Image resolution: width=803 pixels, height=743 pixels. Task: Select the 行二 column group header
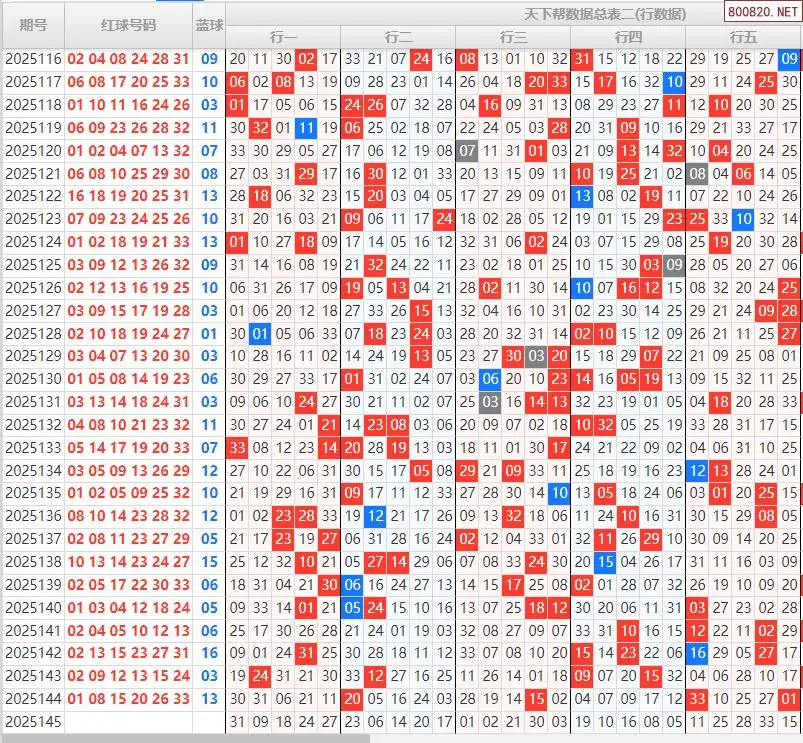[x=398, y=37]
